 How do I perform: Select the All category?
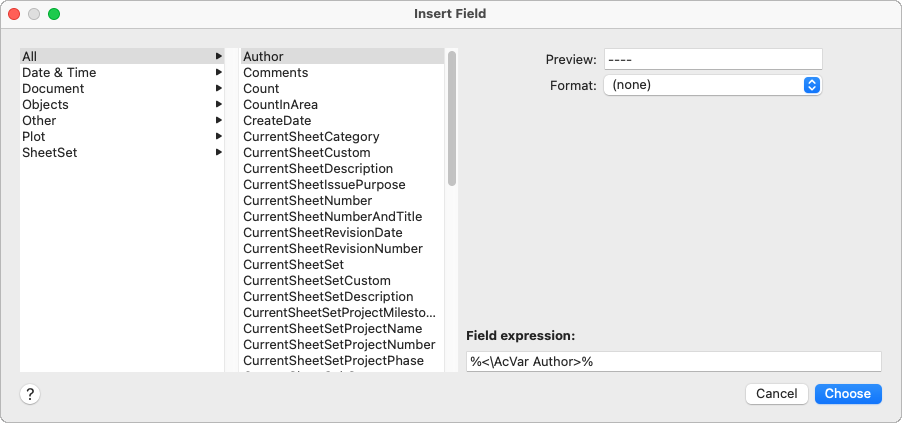(x=30, y=56)
